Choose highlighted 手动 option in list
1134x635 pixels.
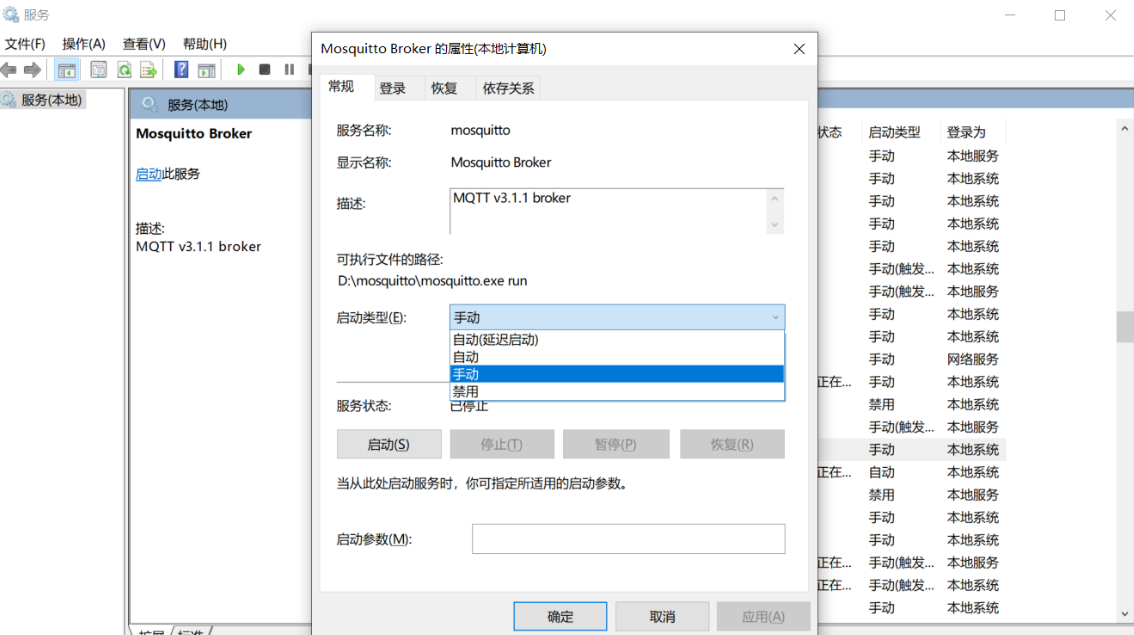click(x=616, y=374)
